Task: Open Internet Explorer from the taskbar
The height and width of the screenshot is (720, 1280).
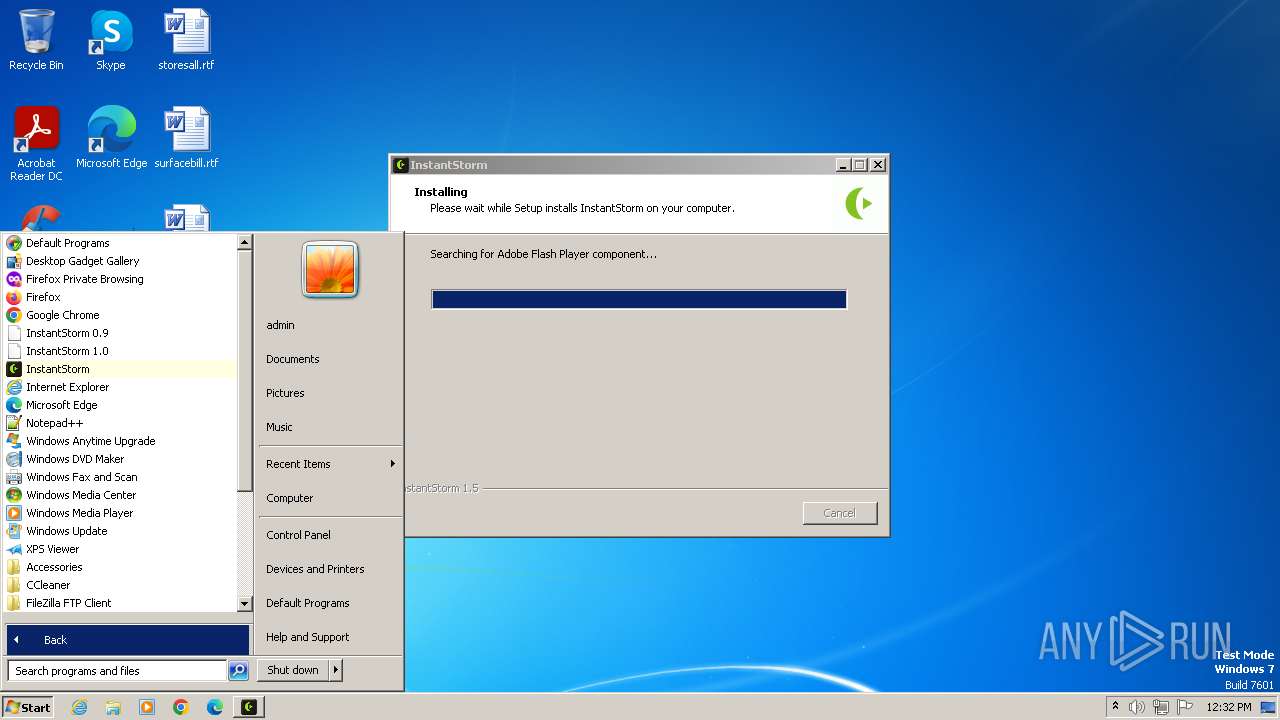Action: click(x=80, y=707)
